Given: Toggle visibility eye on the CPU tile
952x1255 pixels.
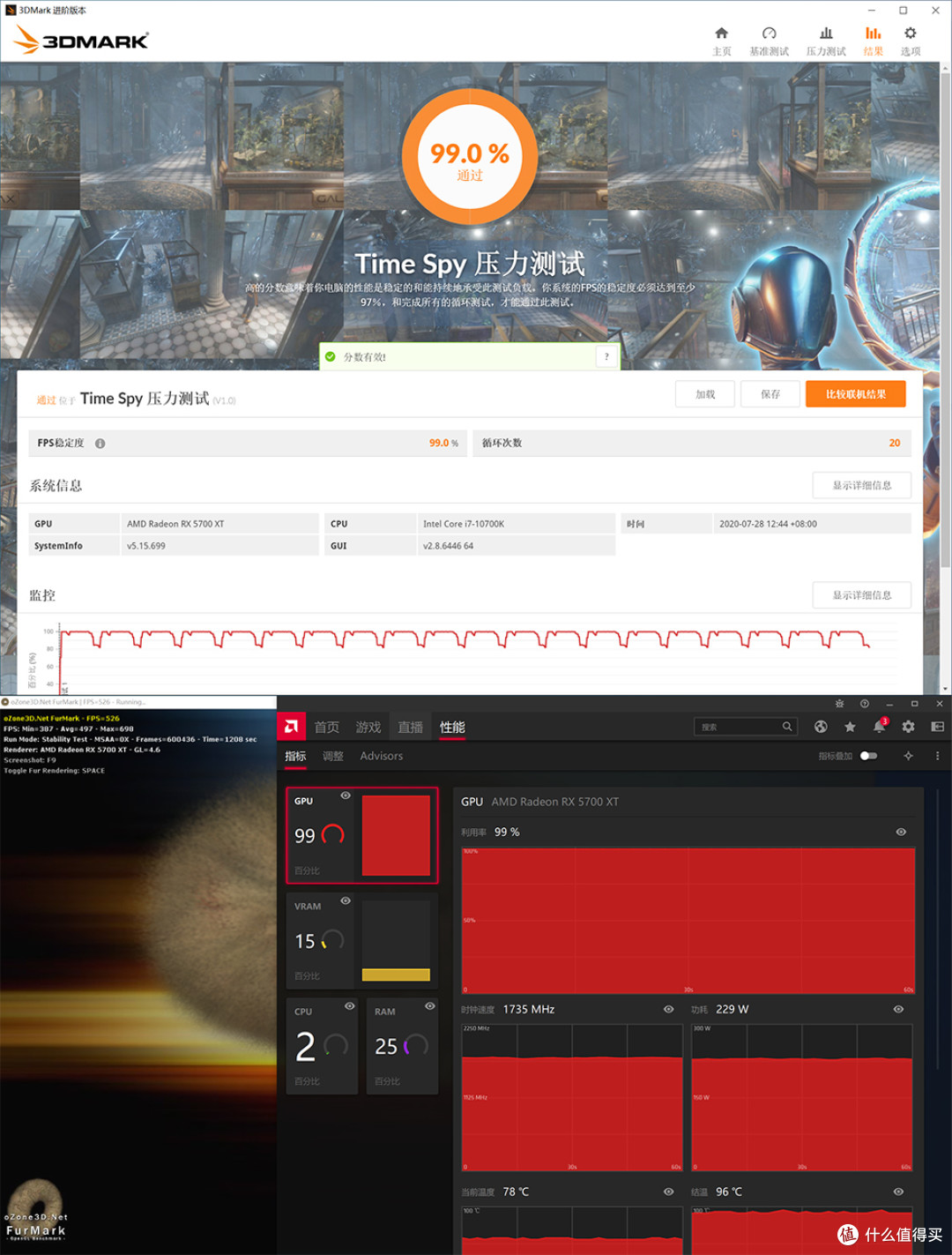Looking at the screenshot, I should pos(349,1006).
